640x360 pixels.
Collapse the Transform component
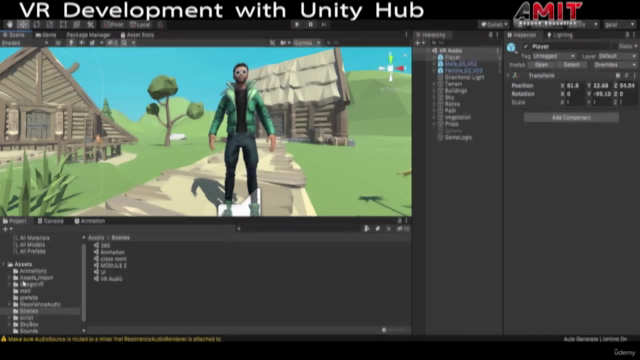coord(508,76)
